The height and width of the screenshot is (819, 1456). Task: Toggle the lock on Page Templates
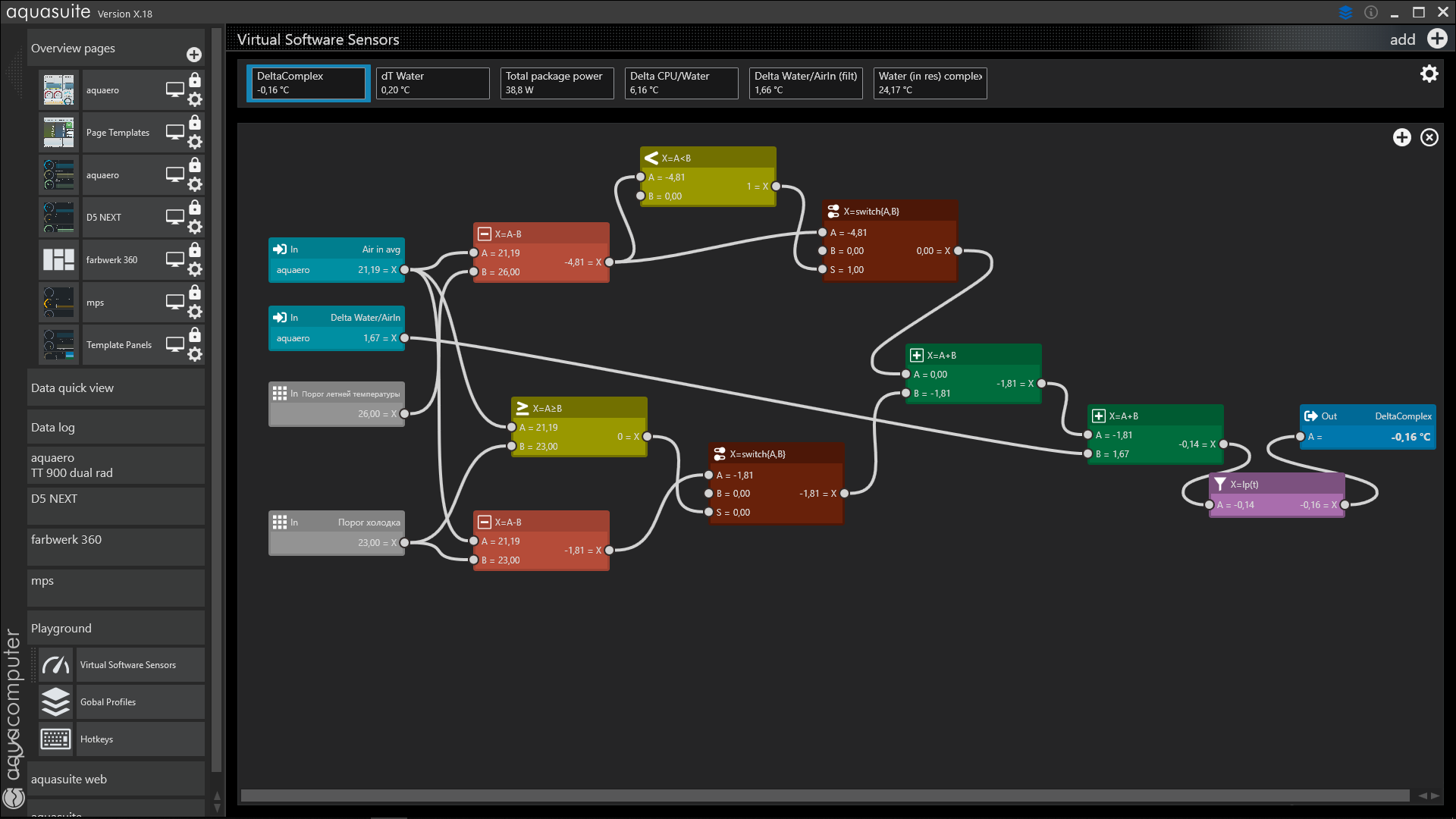click(195, 122)
